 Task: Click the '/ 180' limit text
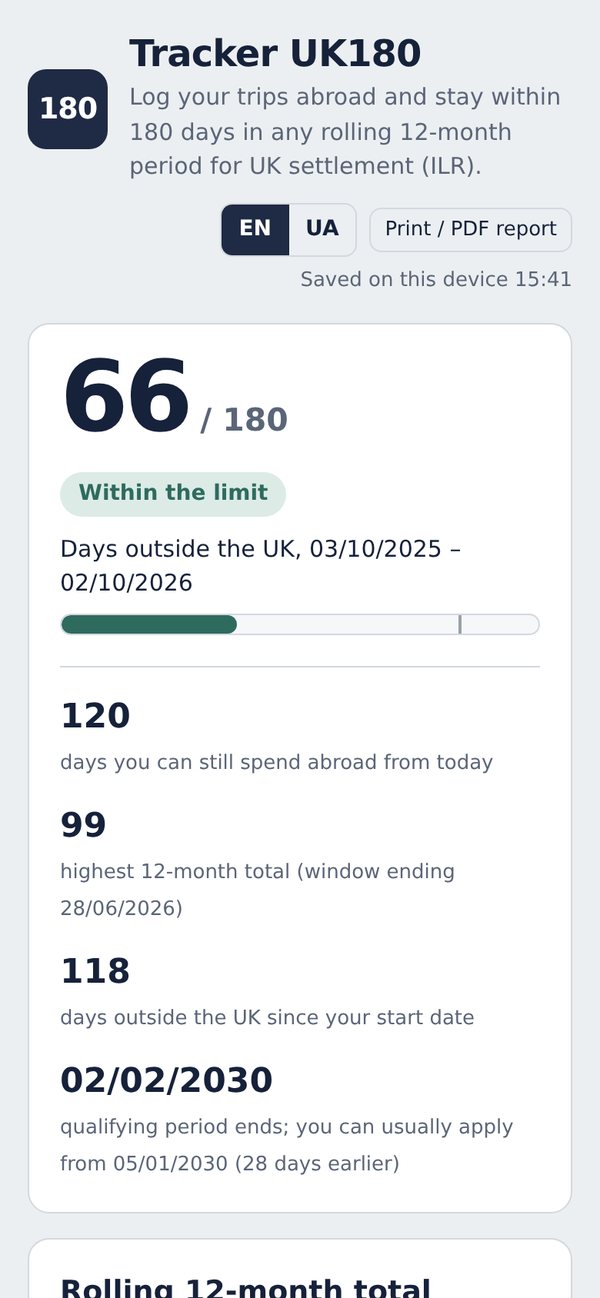coord(244,420)
